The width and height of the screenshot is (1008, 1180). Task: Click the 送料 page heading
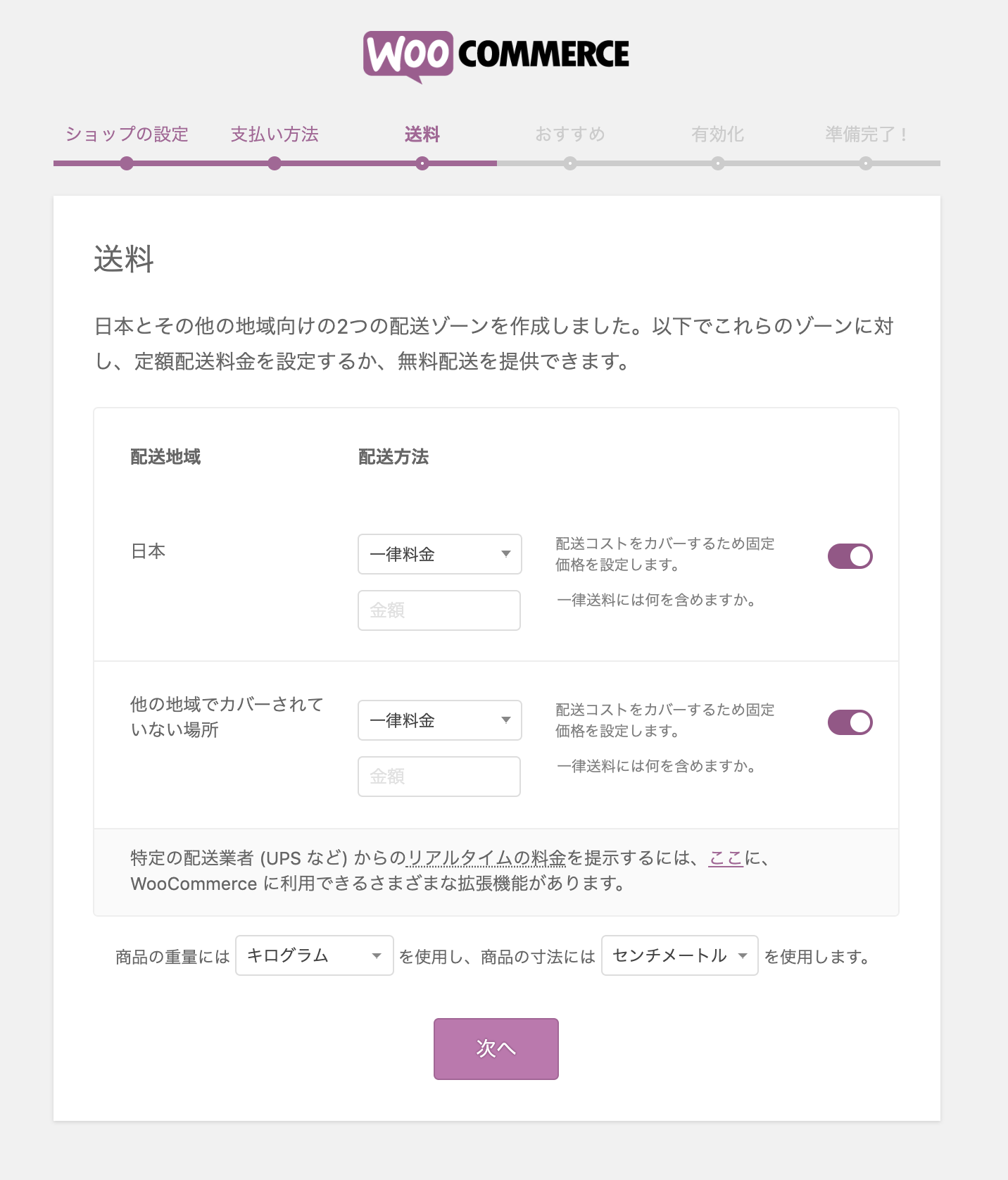click(124, 258)
